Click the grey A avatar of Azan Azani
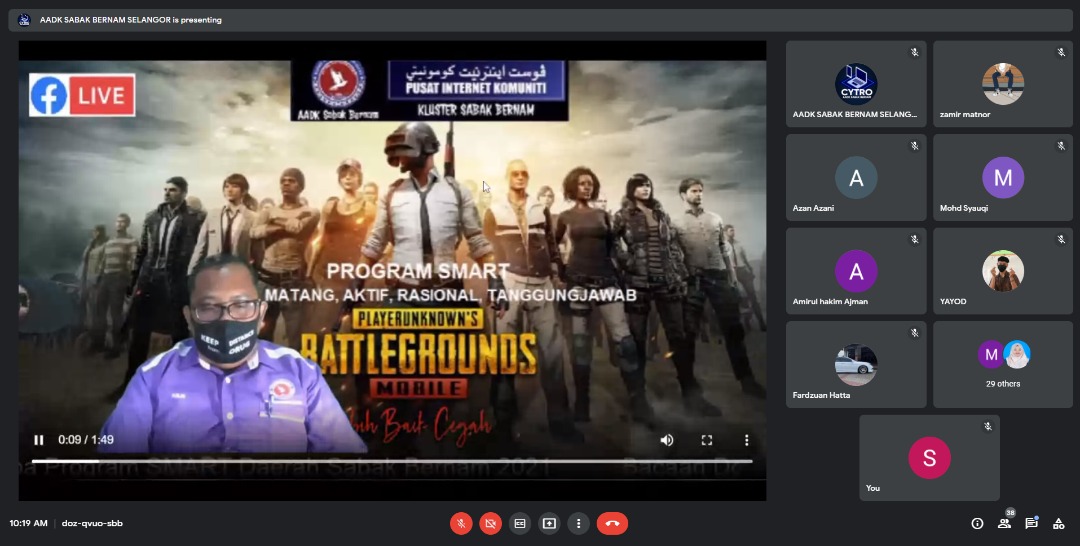 click(856, 178)
